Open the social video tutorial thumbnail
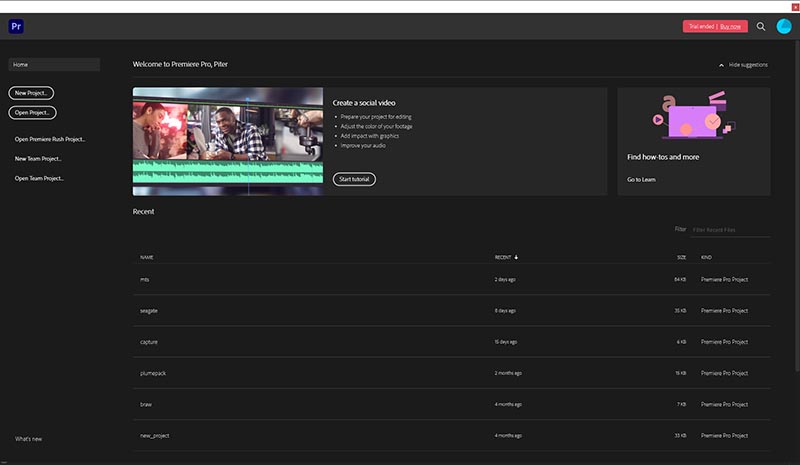This screenshot has height=465, width=800. tap(227, 141)
